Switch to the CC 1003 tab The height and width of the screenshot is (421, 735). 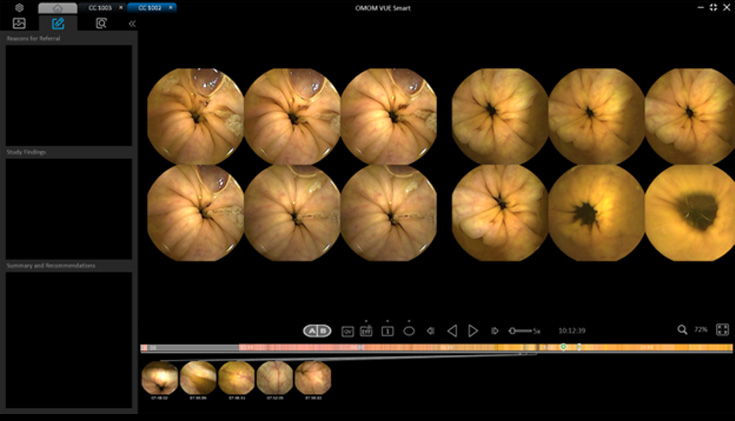coord(100,7)
